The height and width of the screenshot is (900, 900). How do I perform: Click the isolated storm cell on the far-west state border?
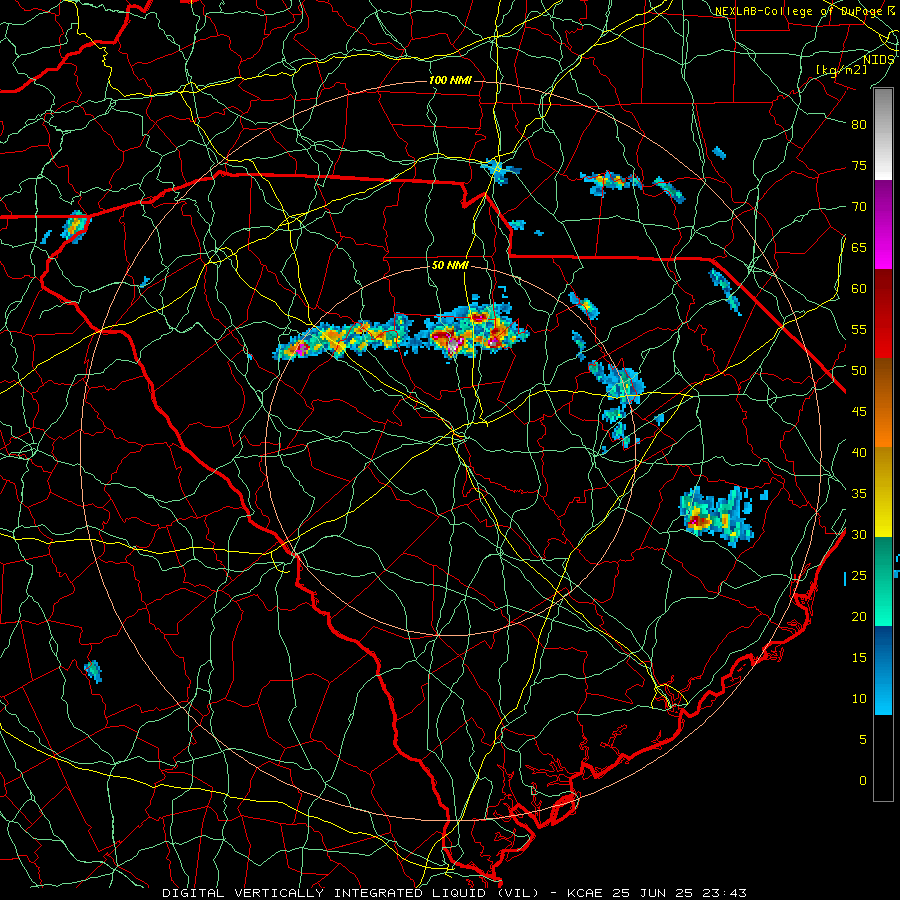74,226
